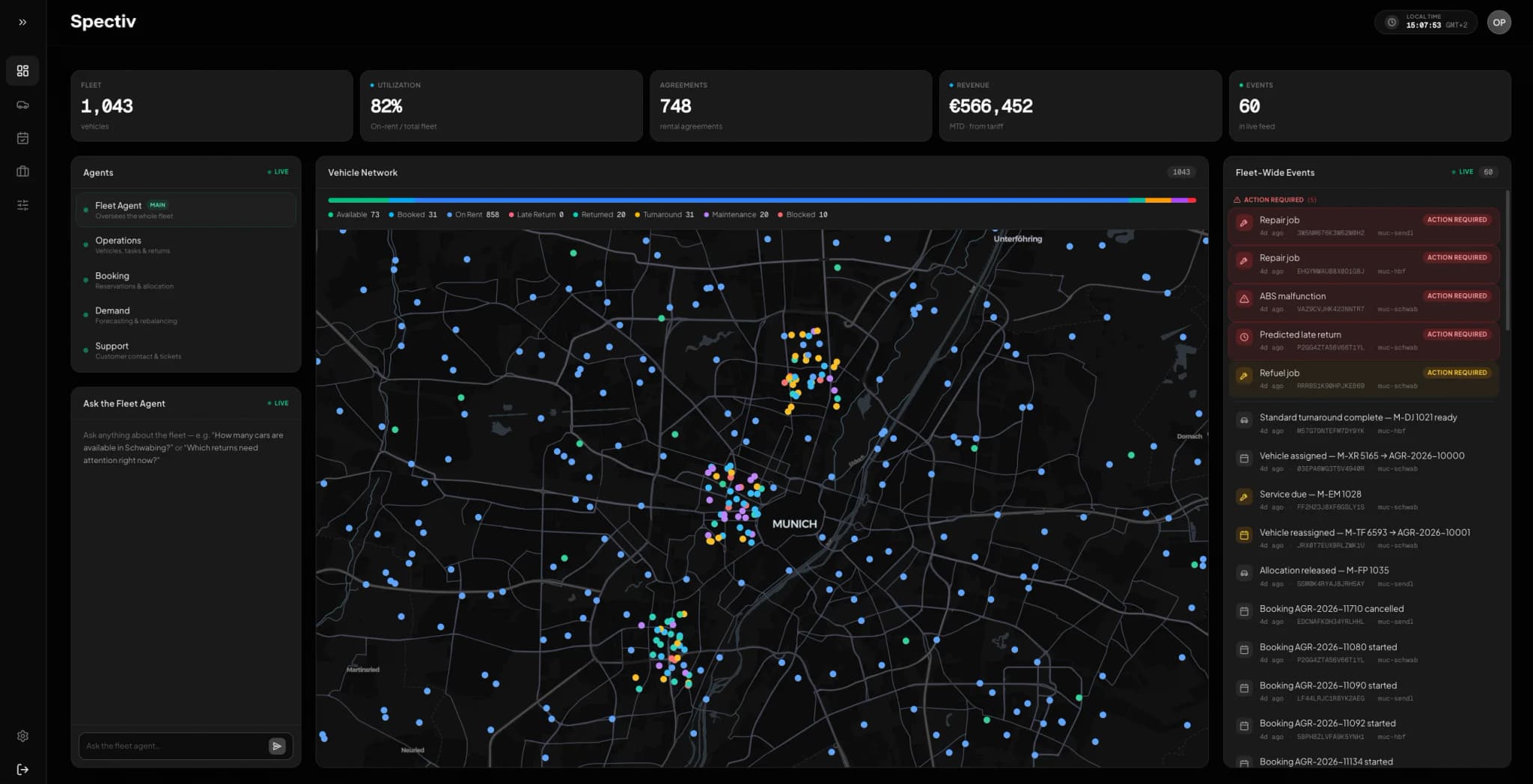The width and height of the screenshot is (1533, 784).
Task: Click the calendar icon of Booking AGR-2026-11710 cancelled
Action: [x=1244, y=612]
